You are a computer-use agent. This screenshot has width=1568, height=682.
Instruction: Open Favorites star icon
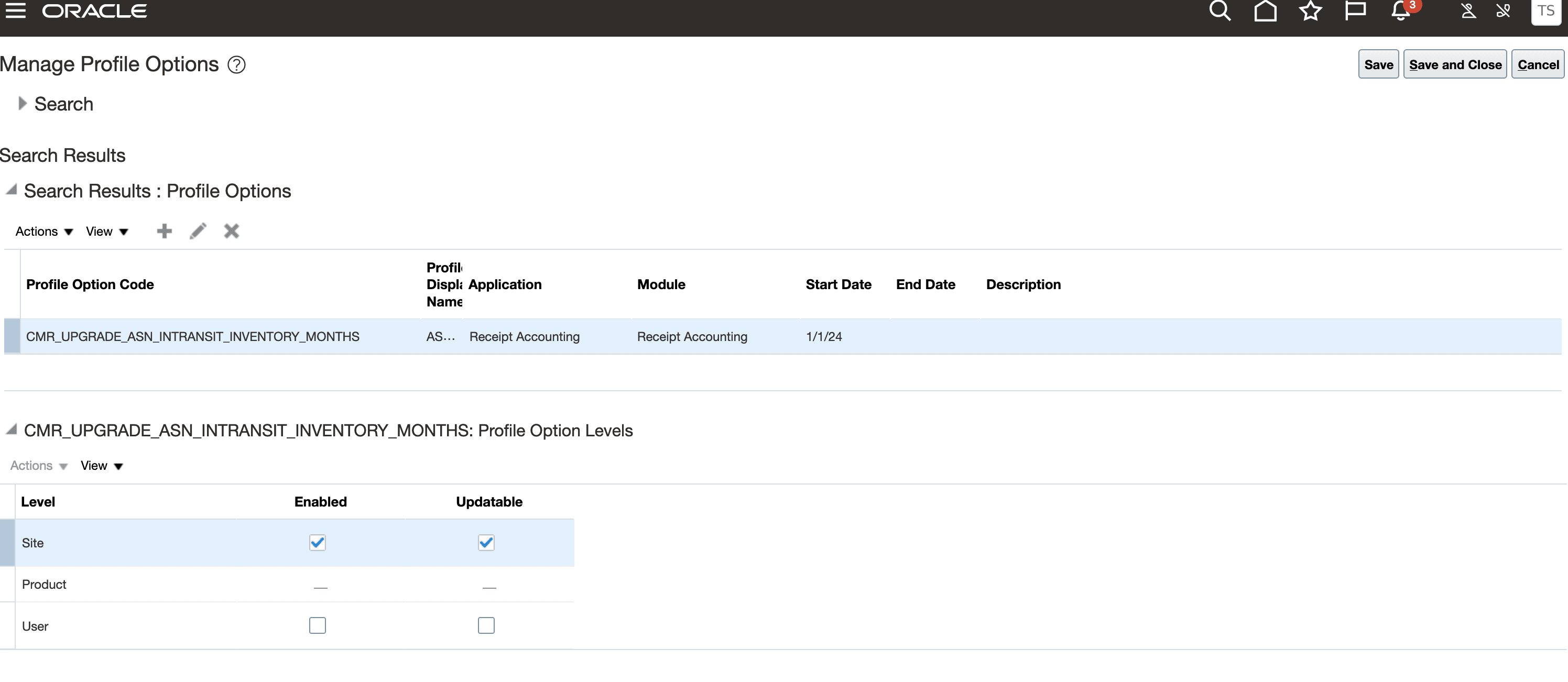click(x=1310, y=10)
